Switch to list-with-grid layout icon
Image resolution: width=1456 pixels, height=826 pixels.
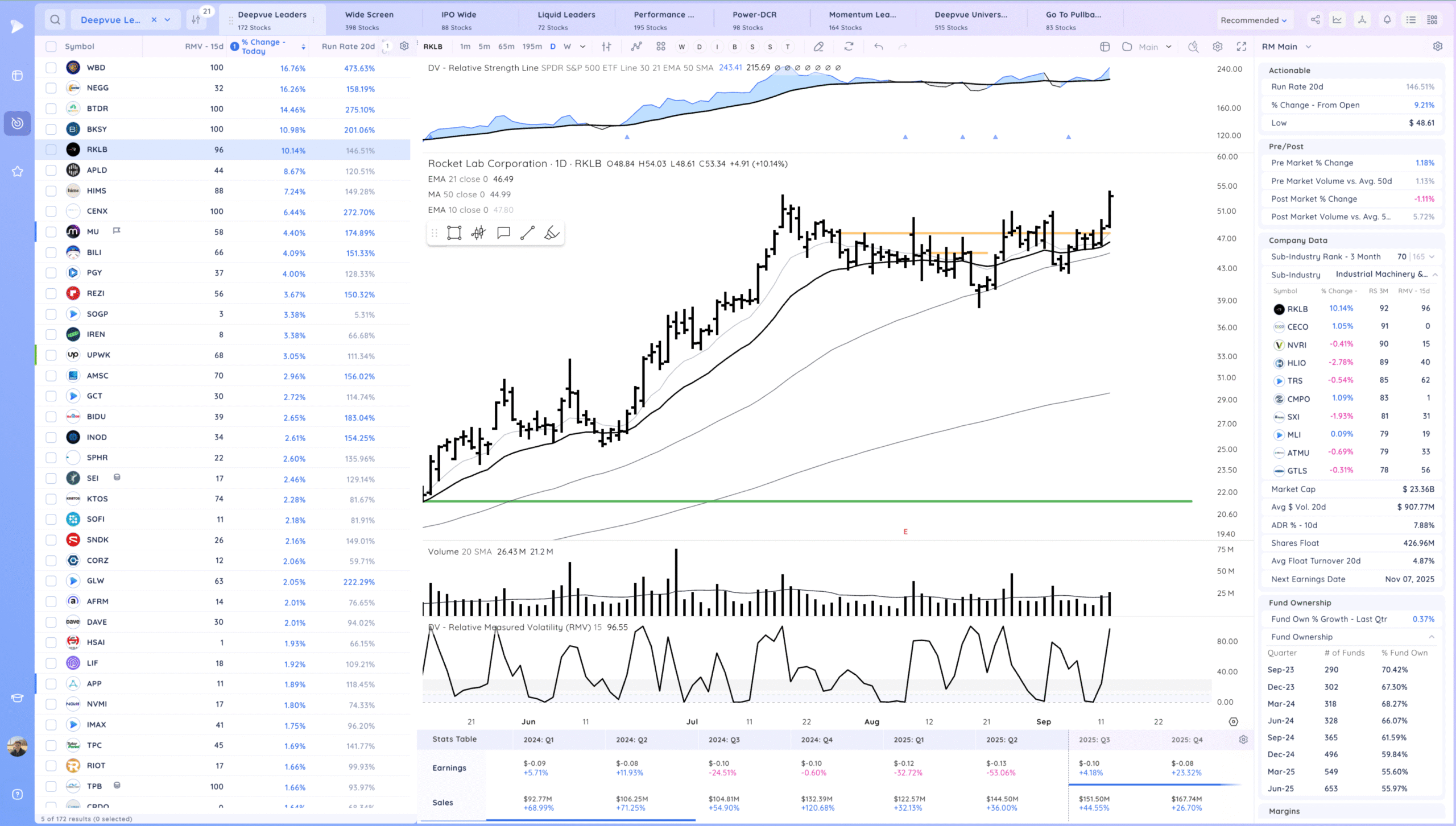pyautogui.click(x=1433, y=20)
